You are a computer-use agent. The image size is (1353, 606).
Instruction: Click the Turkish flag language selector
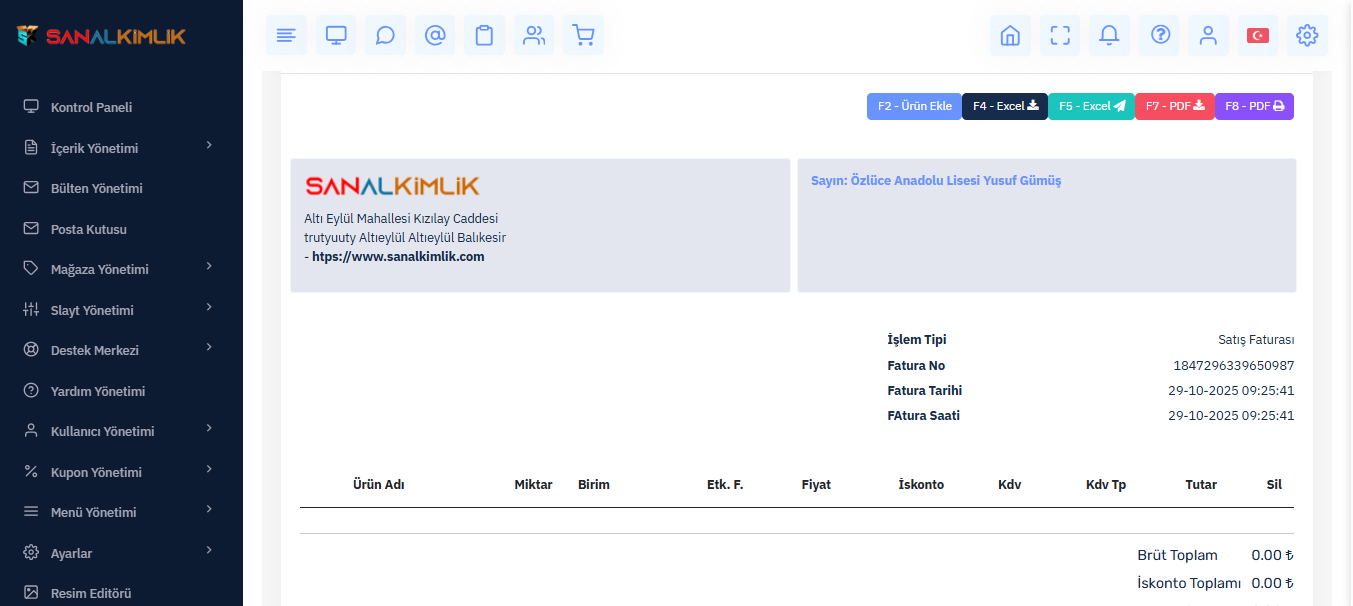(x=1257, y=35)
